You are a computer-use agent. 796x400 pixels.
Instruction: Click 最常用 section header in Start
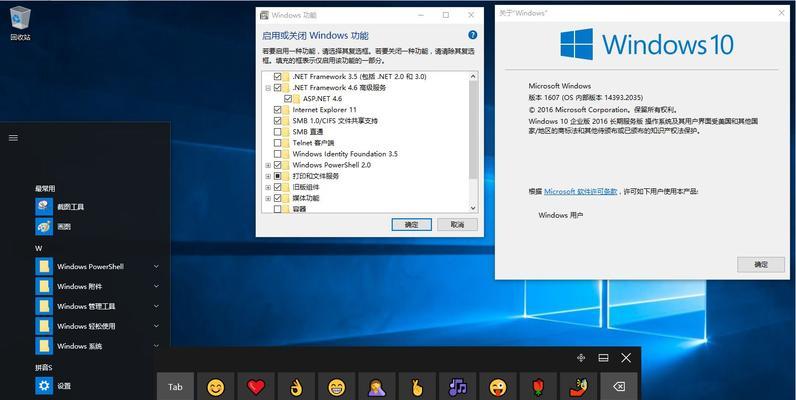coord(45,188)
